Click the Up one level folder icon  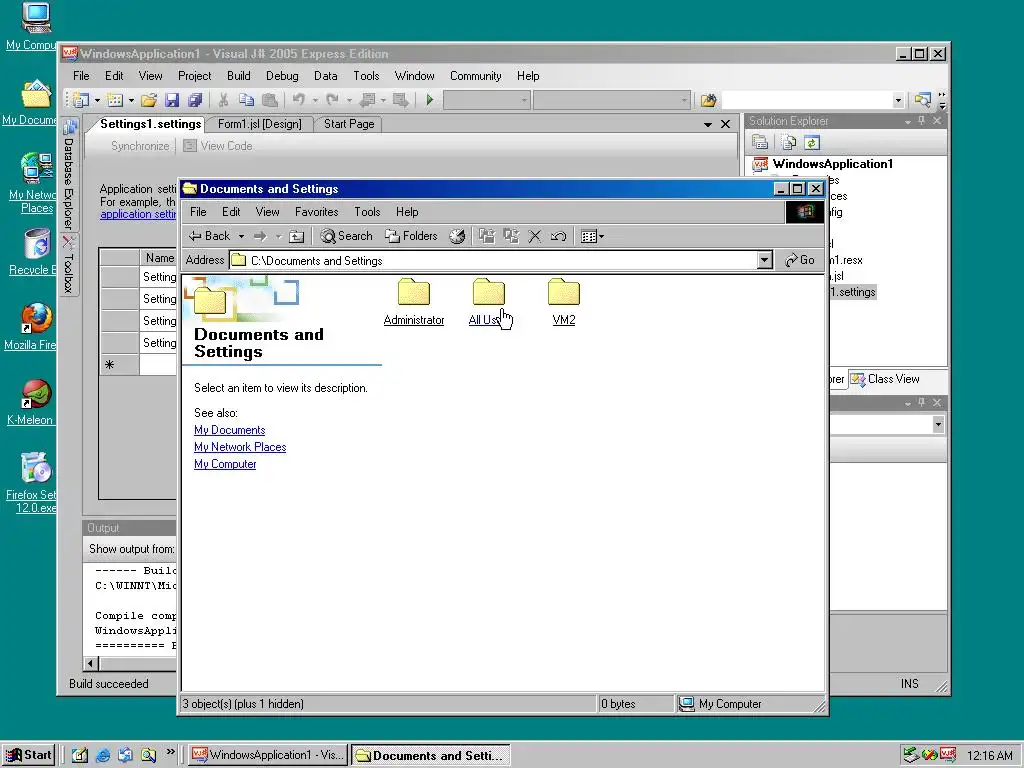pos(296,236)
